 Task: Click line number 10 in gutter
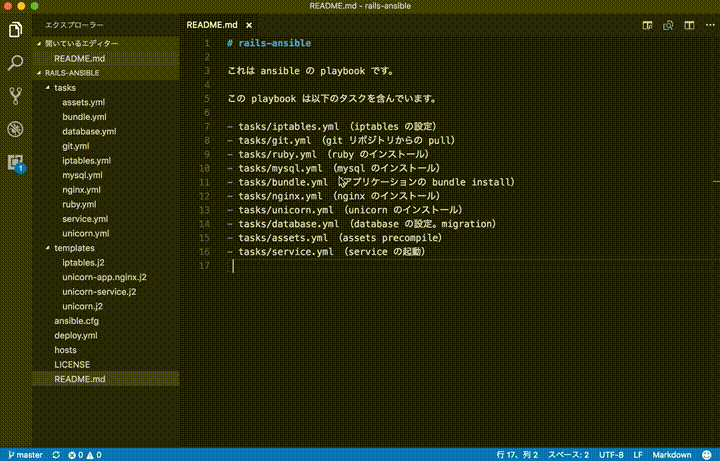tap(205, 169)
